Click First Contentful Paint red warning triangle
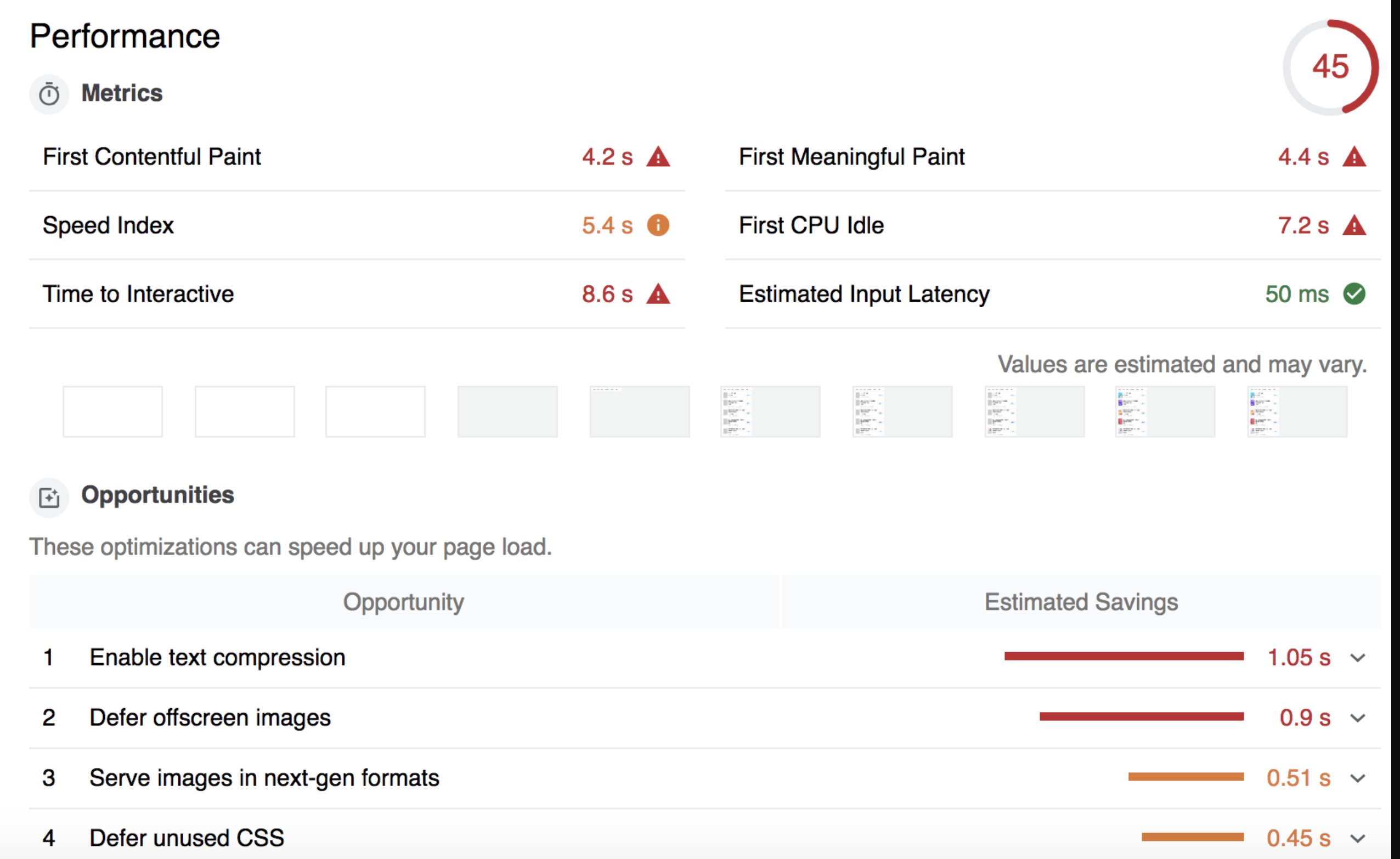1400x859 pixels. pyautogui.click(x=658, y=157)
